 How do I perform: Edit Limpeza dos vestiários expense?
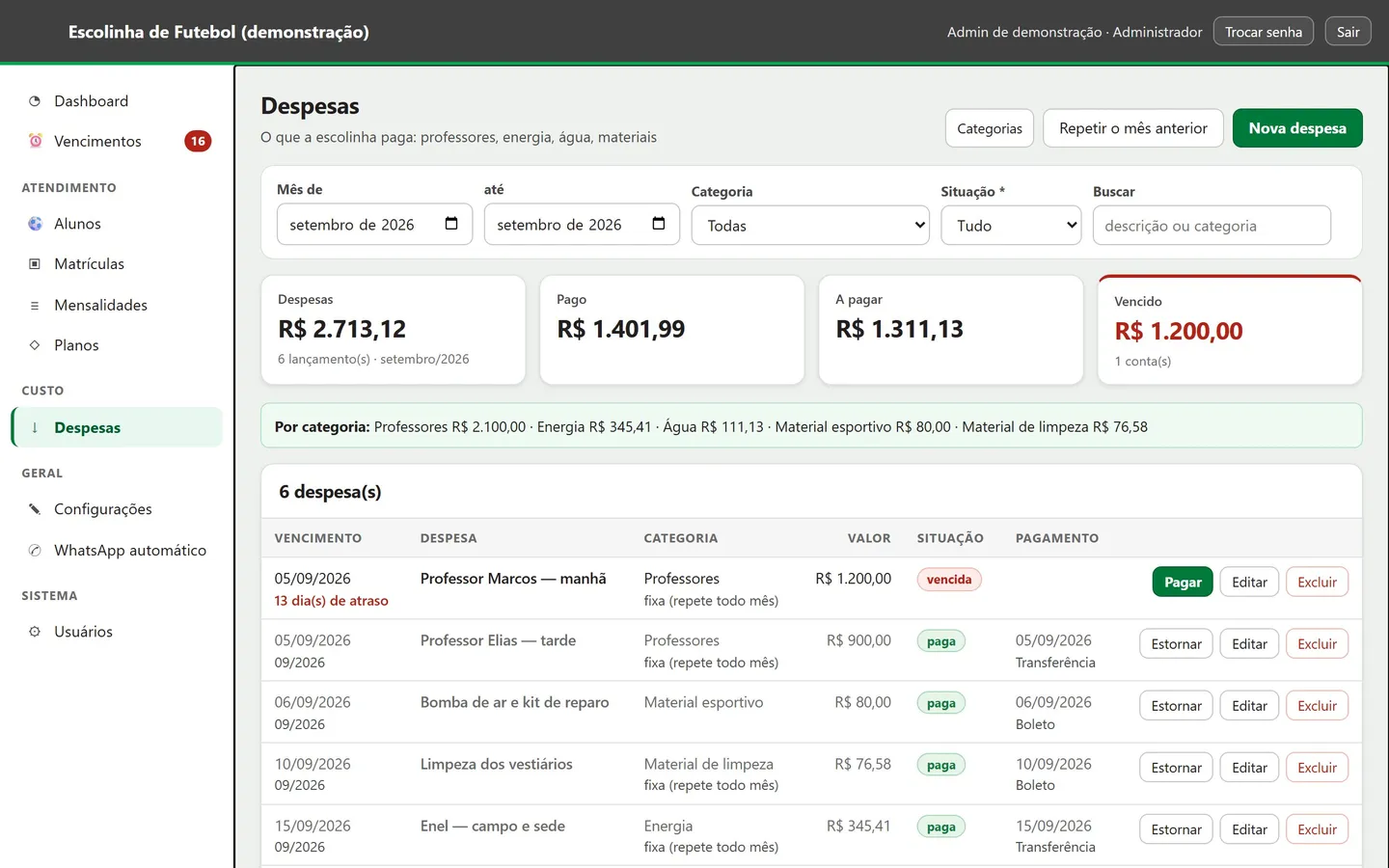[1249, 768]
